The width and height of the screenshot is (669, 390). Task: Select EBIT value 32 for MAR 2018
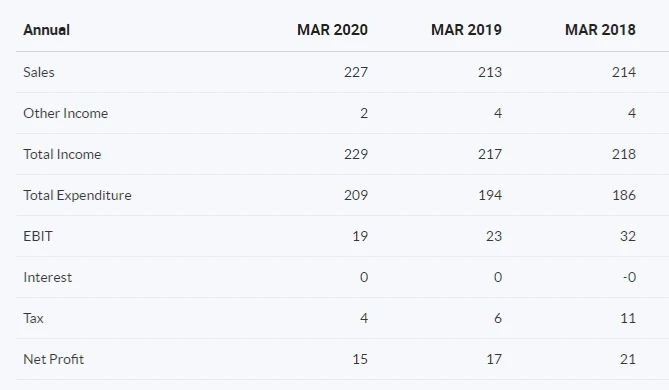[x=628, y=236]
